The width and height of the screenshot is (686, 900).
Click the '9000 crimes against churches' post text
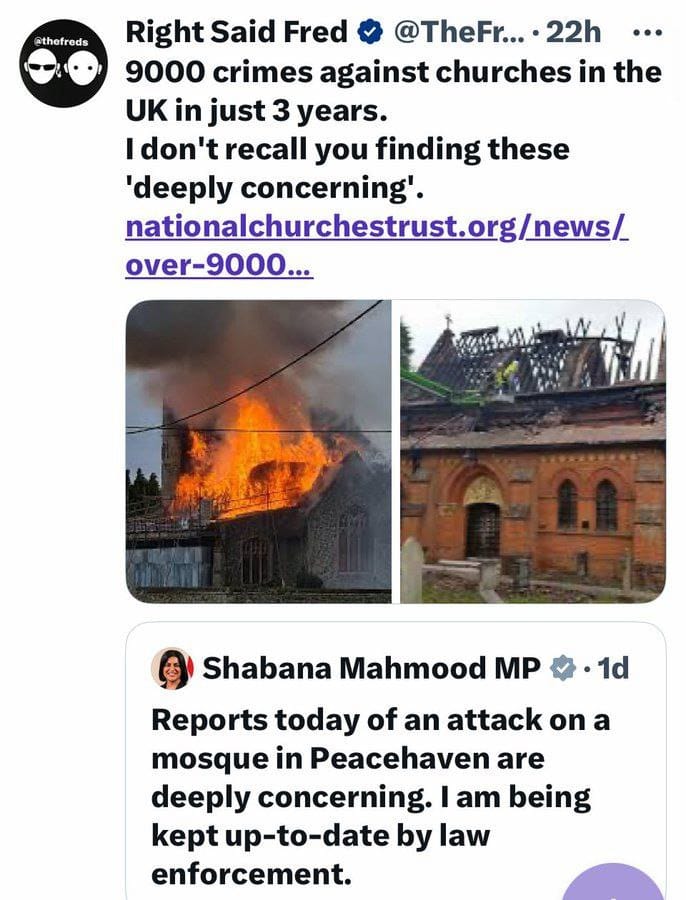coord(393,91)
